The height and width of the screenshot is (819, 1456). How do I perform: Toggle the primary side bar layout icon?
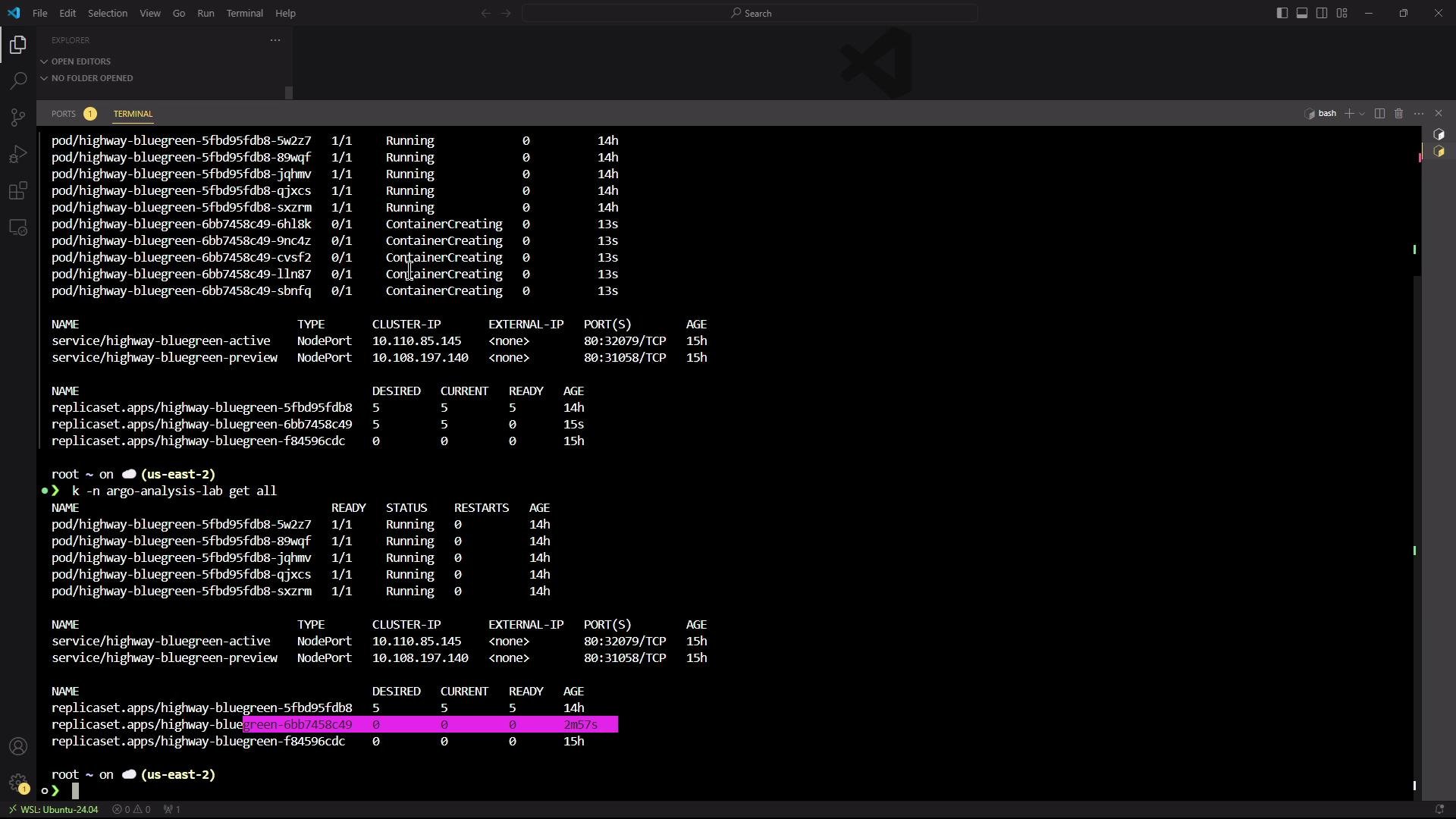pyautogui.click(x=1282, y=13)
